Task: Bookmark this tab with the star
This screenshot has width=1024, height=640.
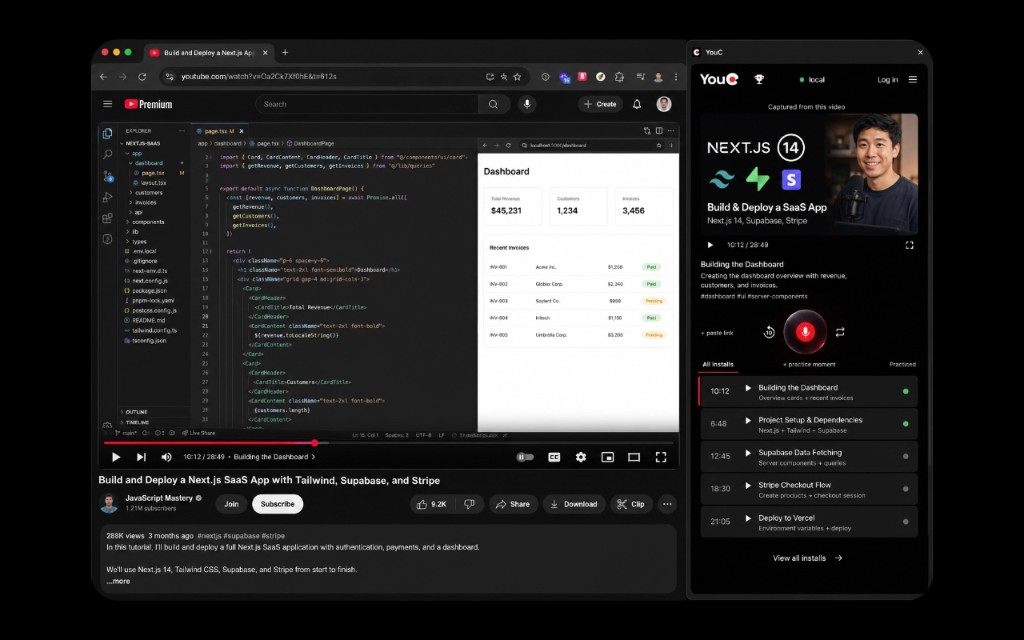Action: [x=517, y=76]
